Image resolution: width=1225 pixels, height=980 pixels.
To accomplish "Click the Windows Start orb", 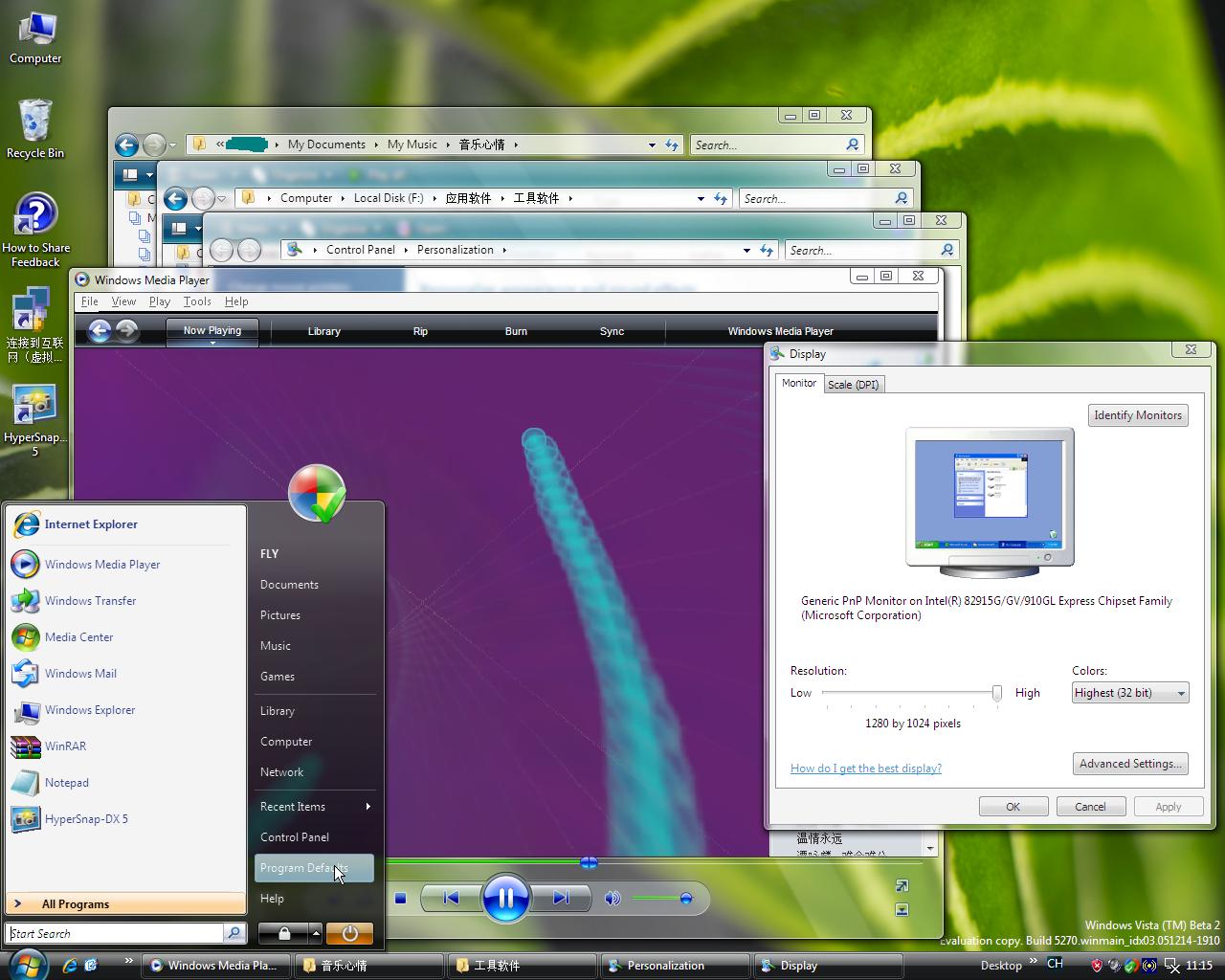I will tap(27, 964).
